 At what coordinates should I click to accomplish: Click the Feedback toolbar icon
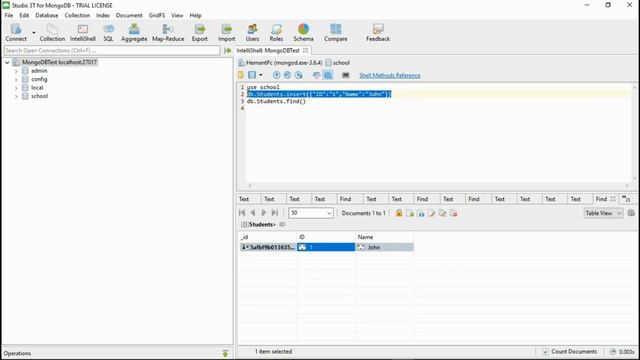point(378,32)
